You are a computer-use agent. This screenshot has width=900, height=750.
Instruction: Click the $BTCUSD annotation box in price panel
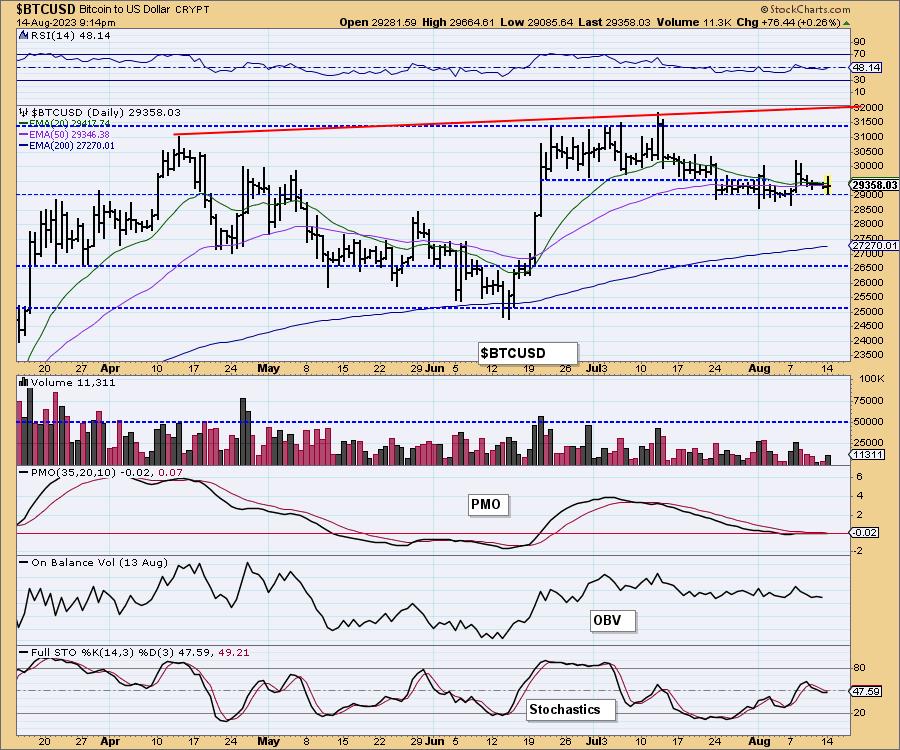(527, 353)
